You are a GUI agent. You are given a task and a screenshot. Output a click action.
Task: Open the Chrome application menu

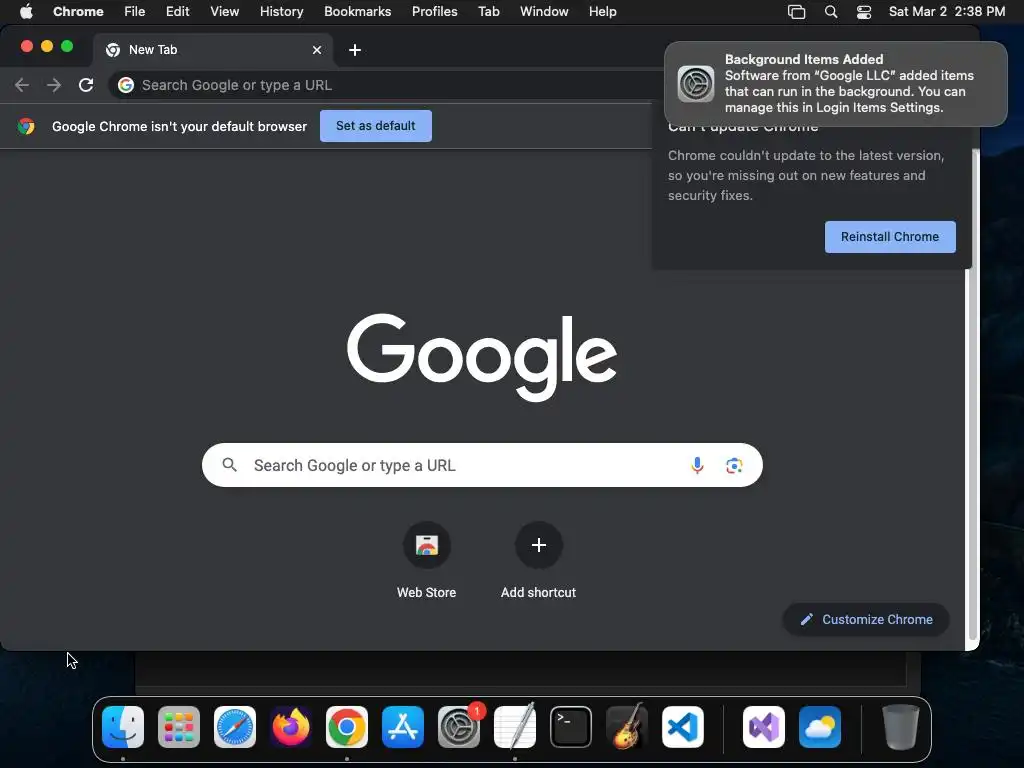click(x=78, y=11)
